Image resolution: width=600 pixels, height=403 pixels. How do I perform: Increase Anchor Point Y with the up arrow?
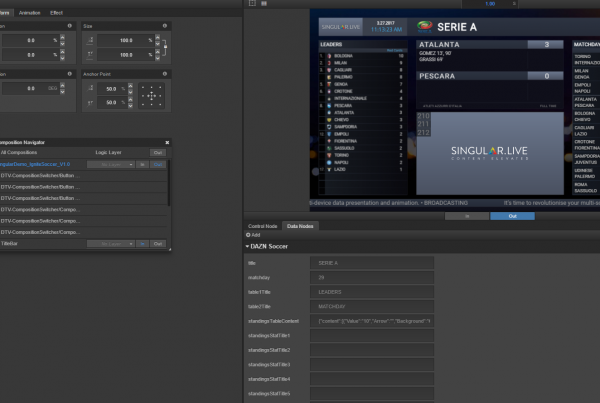point(130,100)
